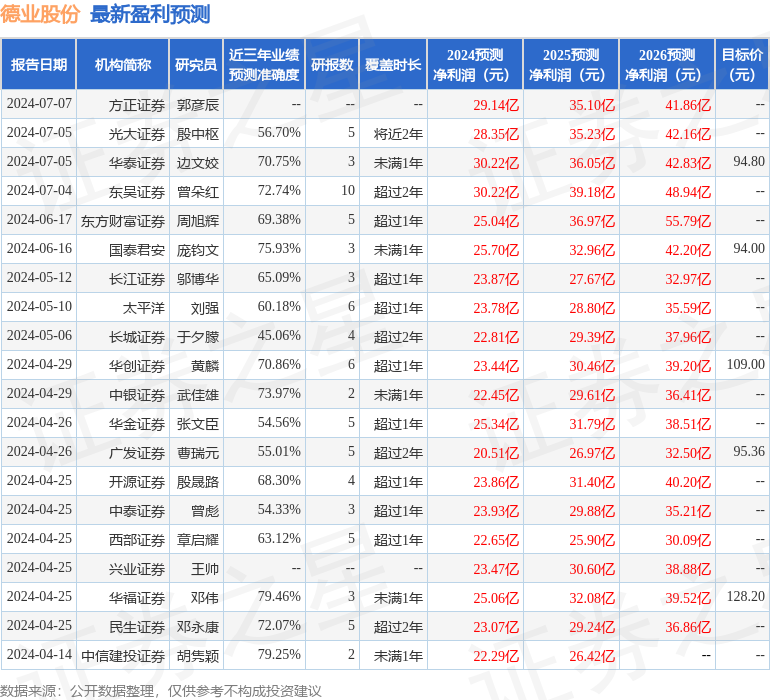
Task: Select the 研究员 column header
Action: coord(196,65)
